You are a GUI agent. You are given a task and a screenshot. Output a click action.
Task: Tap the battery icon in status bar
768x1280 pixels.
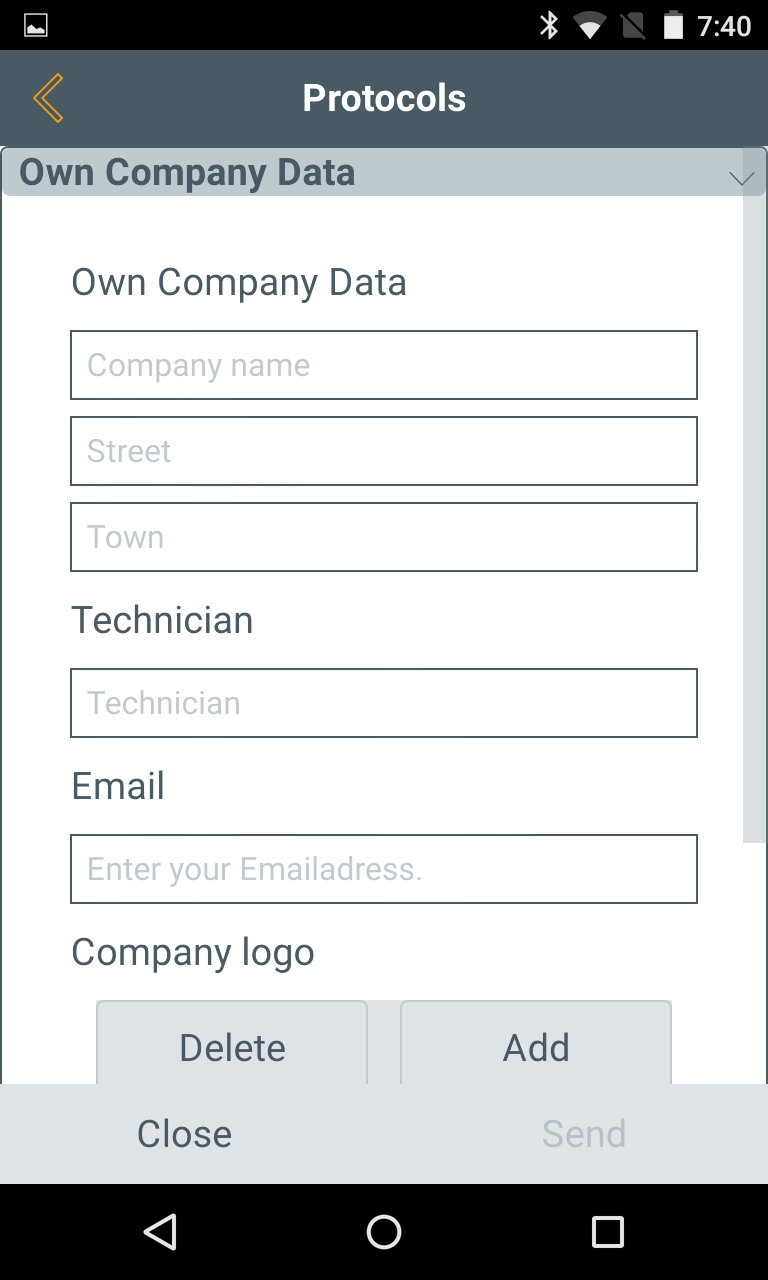point(673,25)
